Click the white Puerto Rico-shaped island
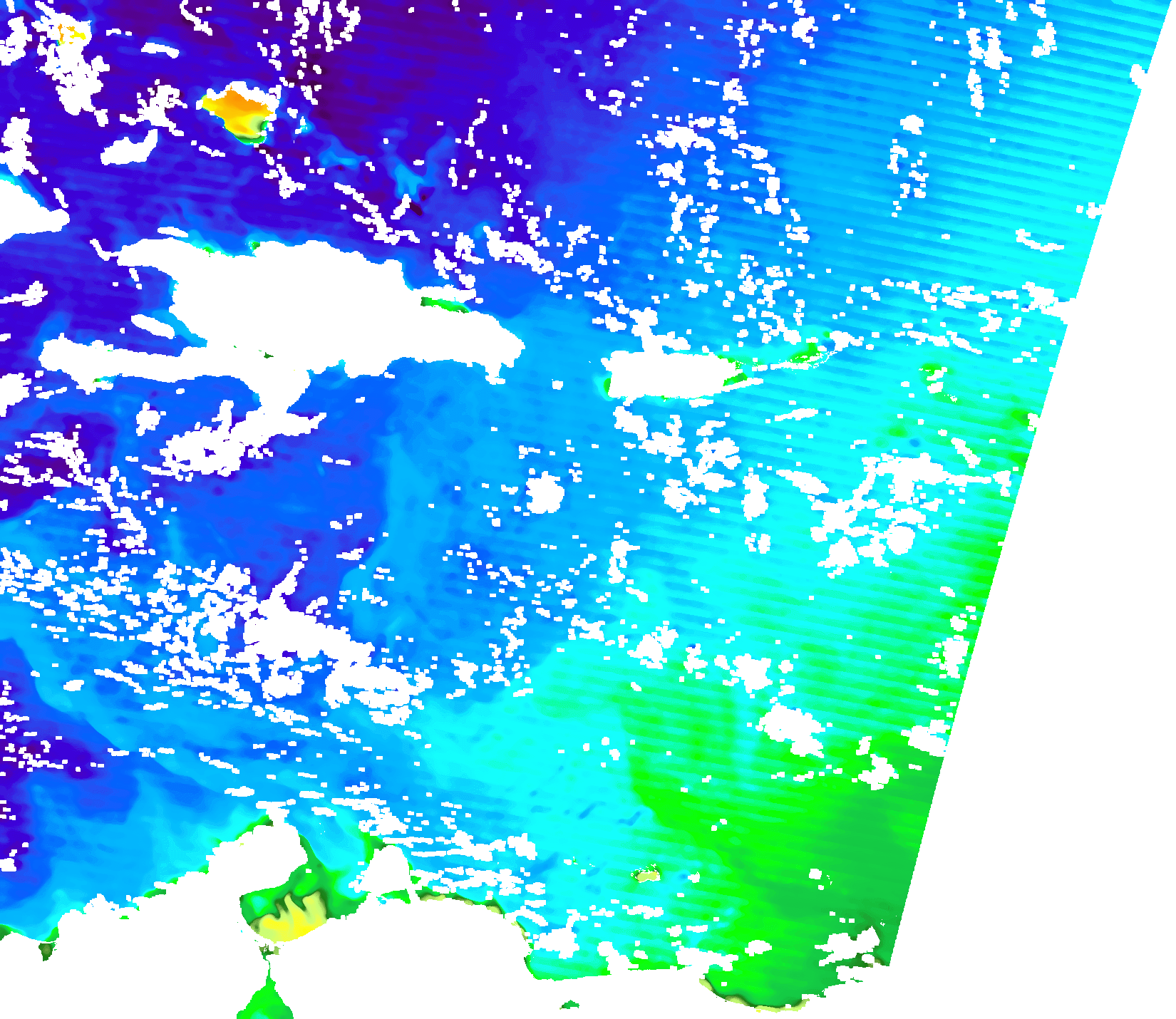 pos(666,374)
